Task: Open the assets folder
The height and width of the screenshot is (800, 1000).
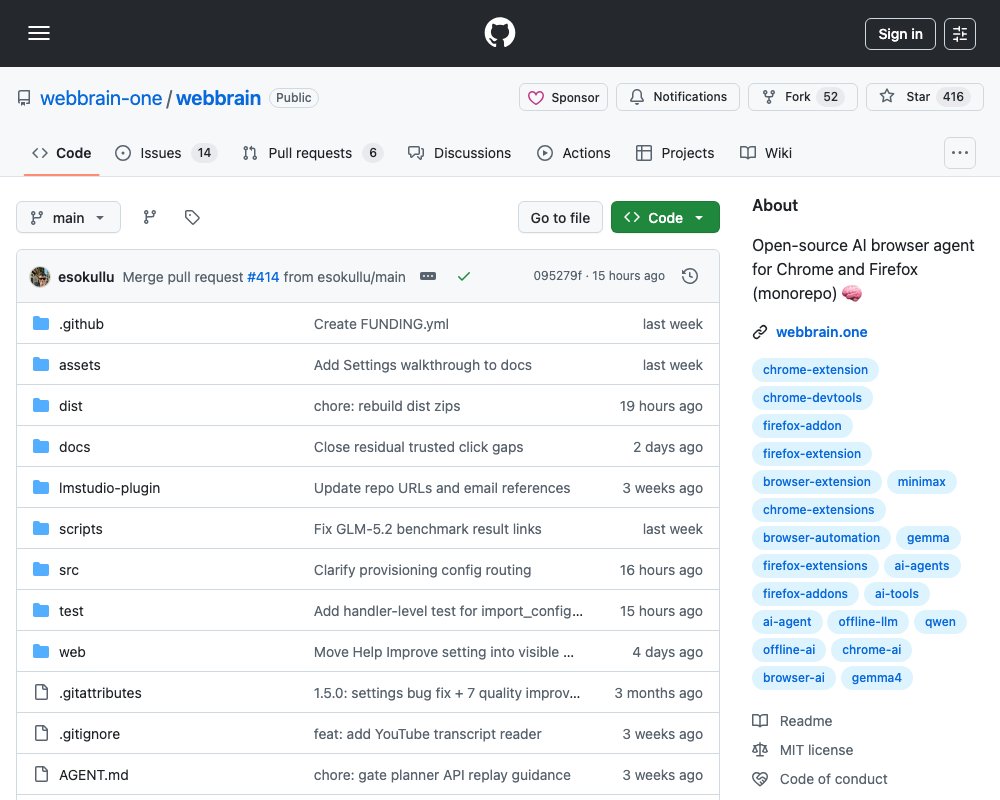Action: pyautogui.click(x=80, y=365)
